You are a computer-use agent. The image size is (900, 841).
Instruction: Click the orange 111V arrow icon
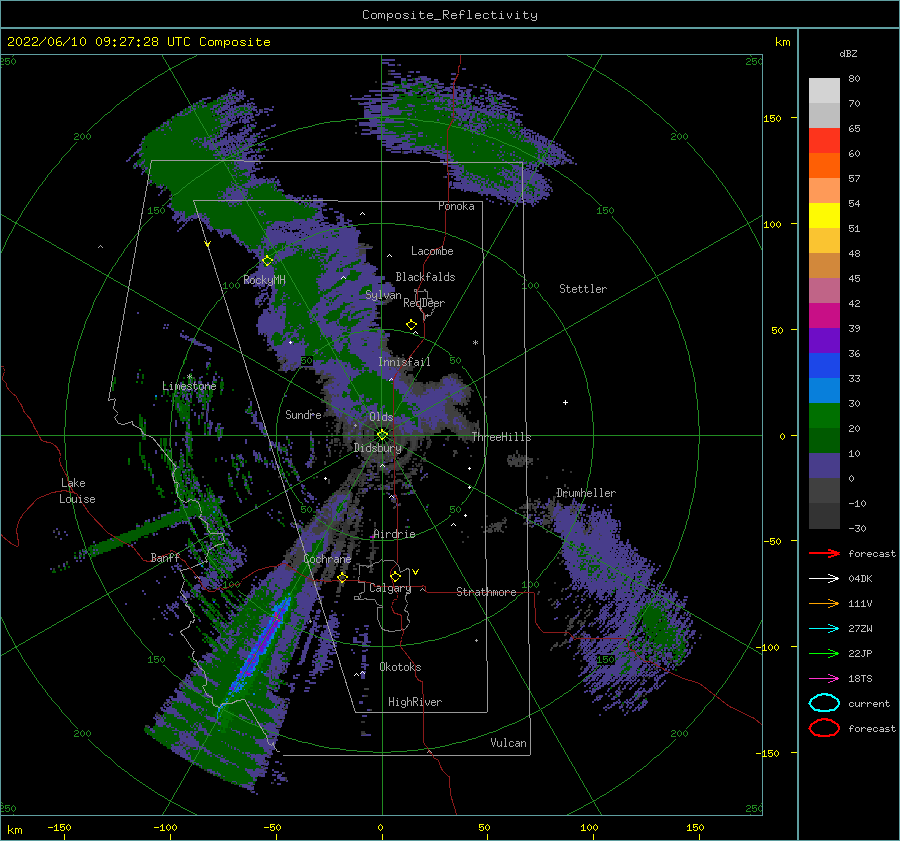click(x=824, y=603)
